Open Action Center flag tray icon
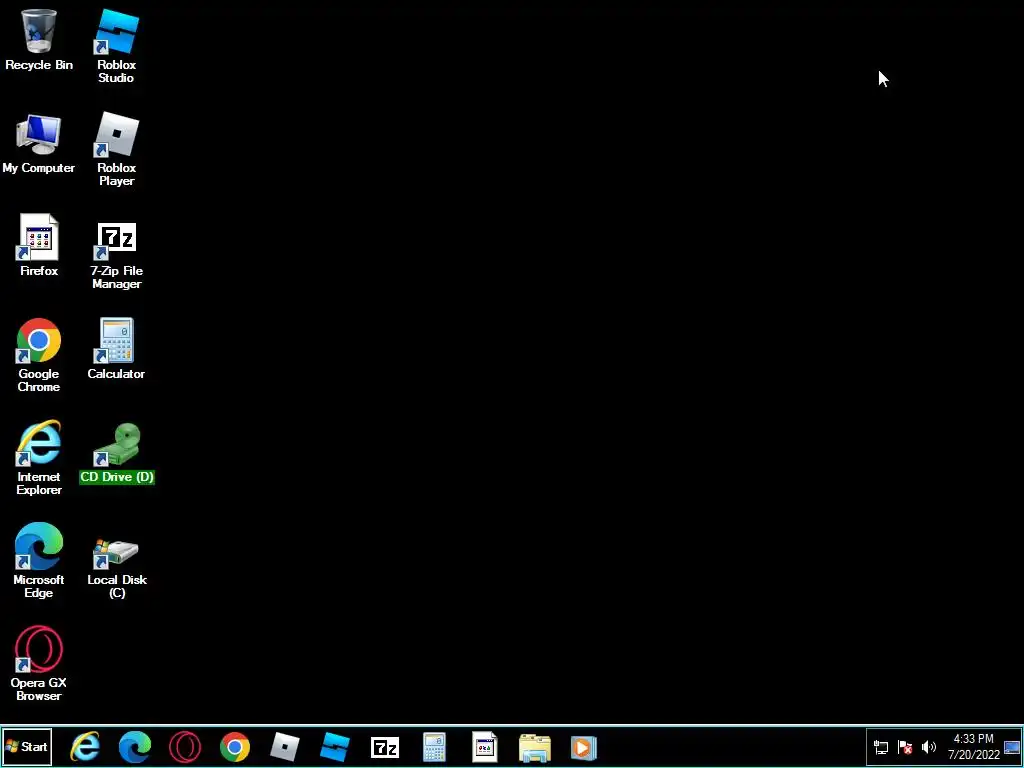 [904, 747]
